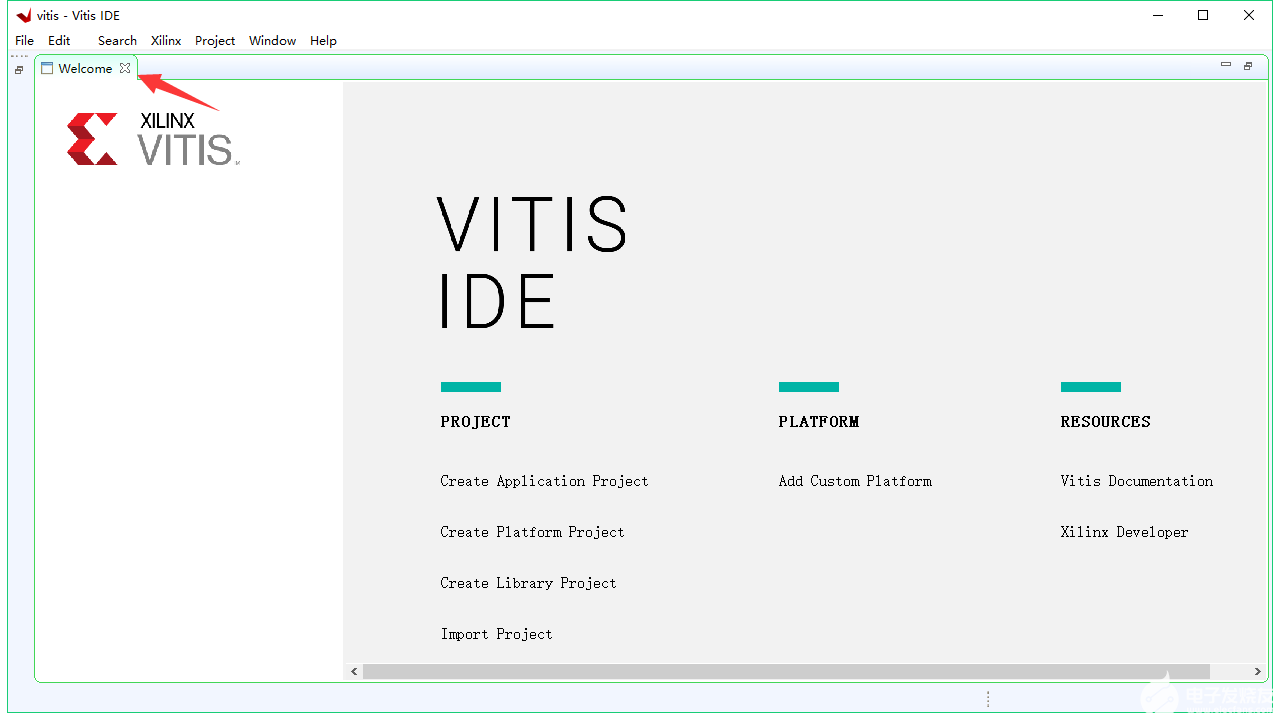The height and width of the screenshot is (720, 1280).
Task: Select the Welcome tab
Action: tap(85, 68)
